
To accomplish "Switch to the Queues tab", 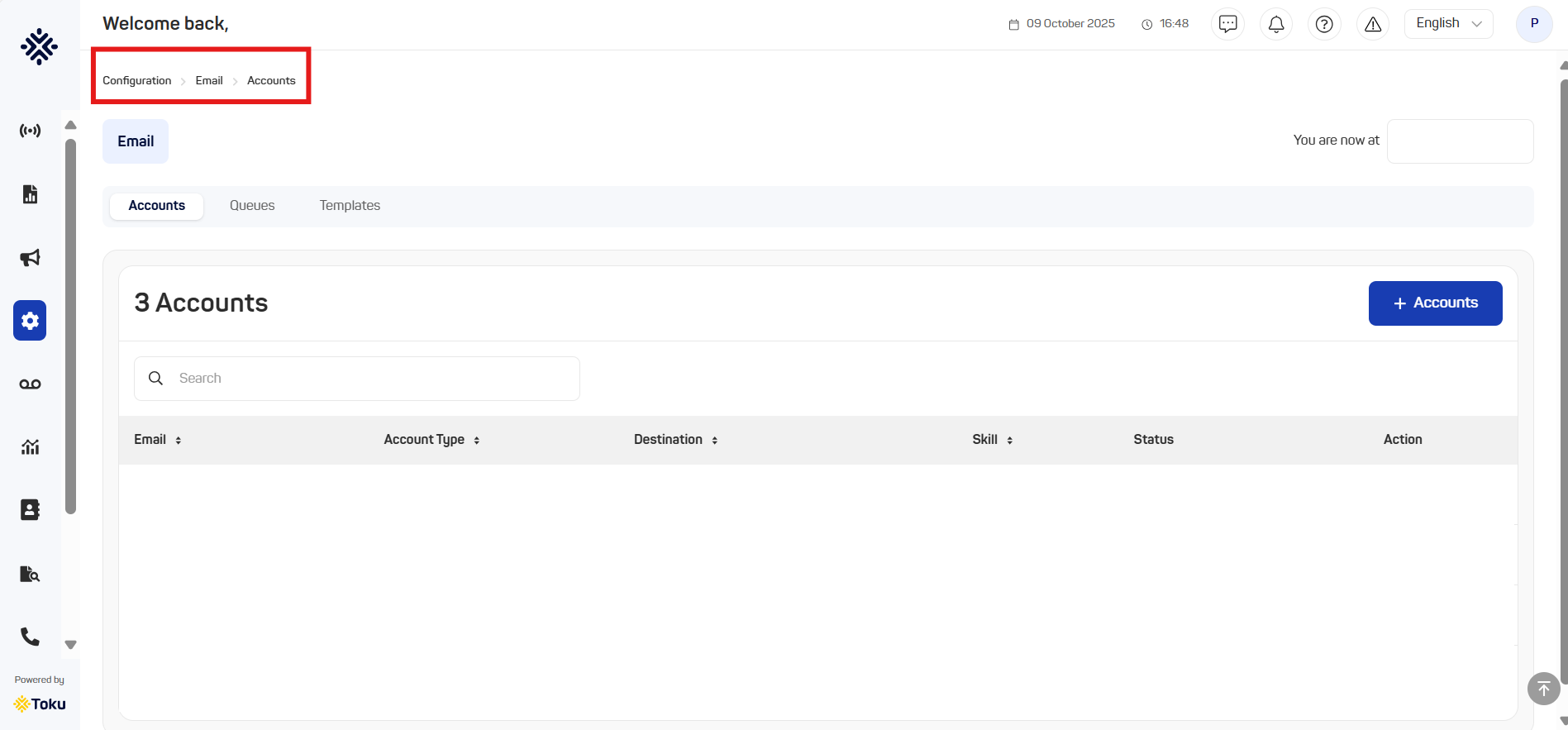I will point(252,206).
